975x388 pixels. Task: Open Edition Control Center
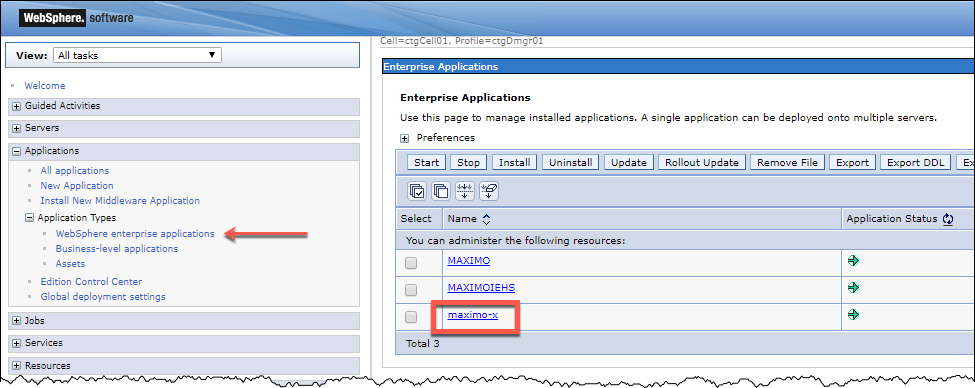tap(91, 282)
